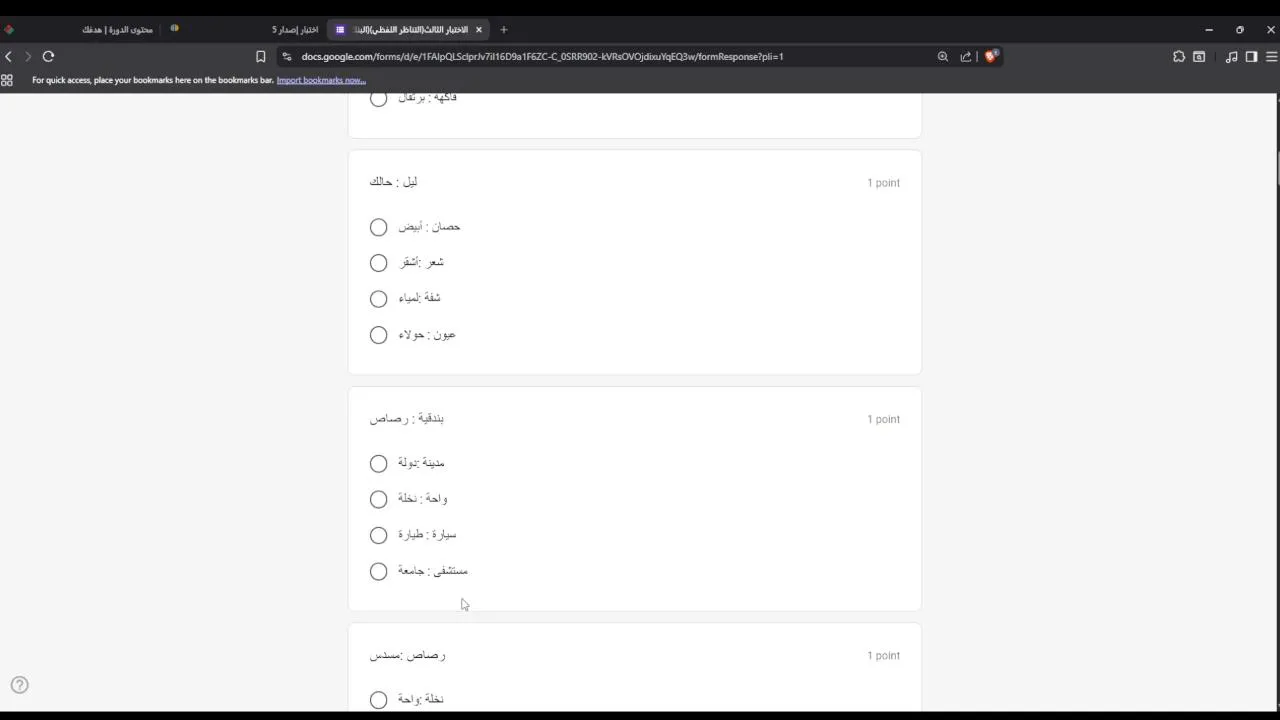Screen dimensions: 1280x720
Task: Click the share page icon
Action: click(x=966, y=57)
